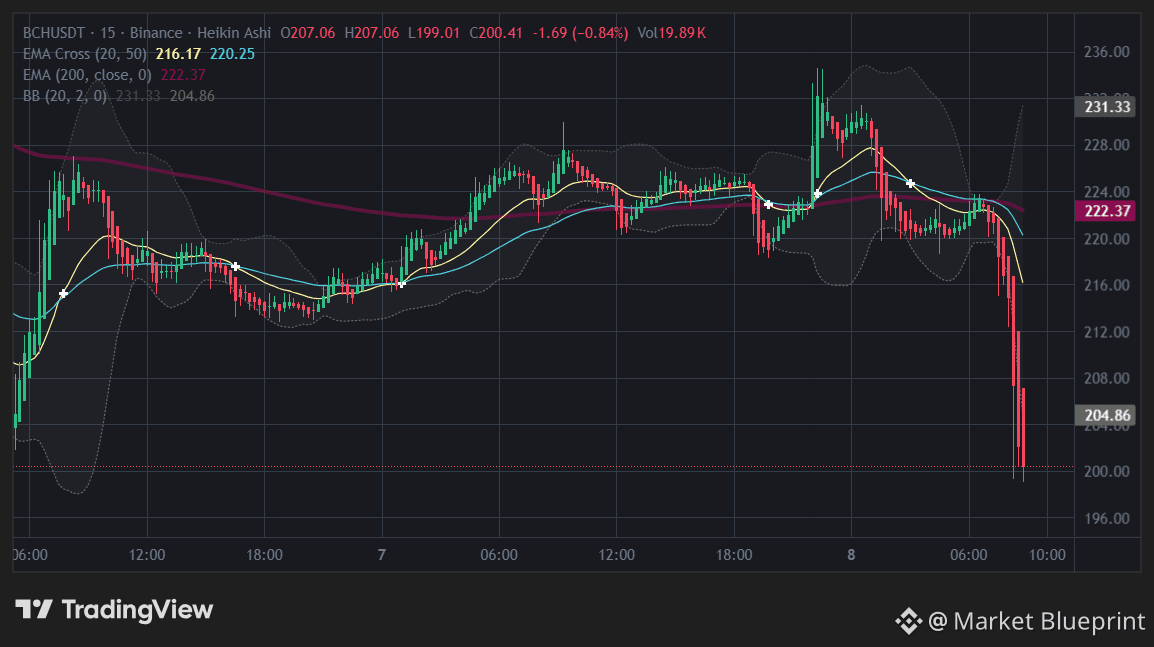The image size is (1154, 647).
Task: Click the 12:00 time label after 06:00
Action: pyautogui.click(x=146, y=555)
